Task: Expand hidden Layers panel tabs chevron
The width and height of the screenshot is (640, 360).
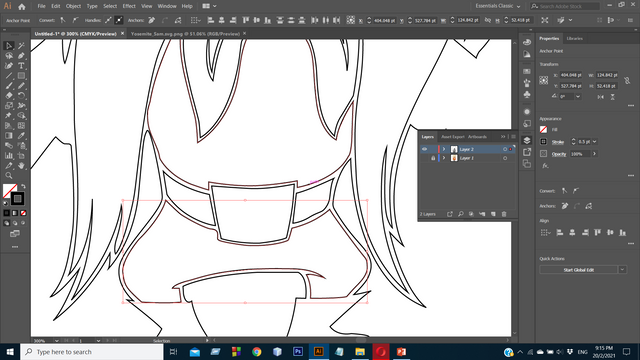Action: 503,137
